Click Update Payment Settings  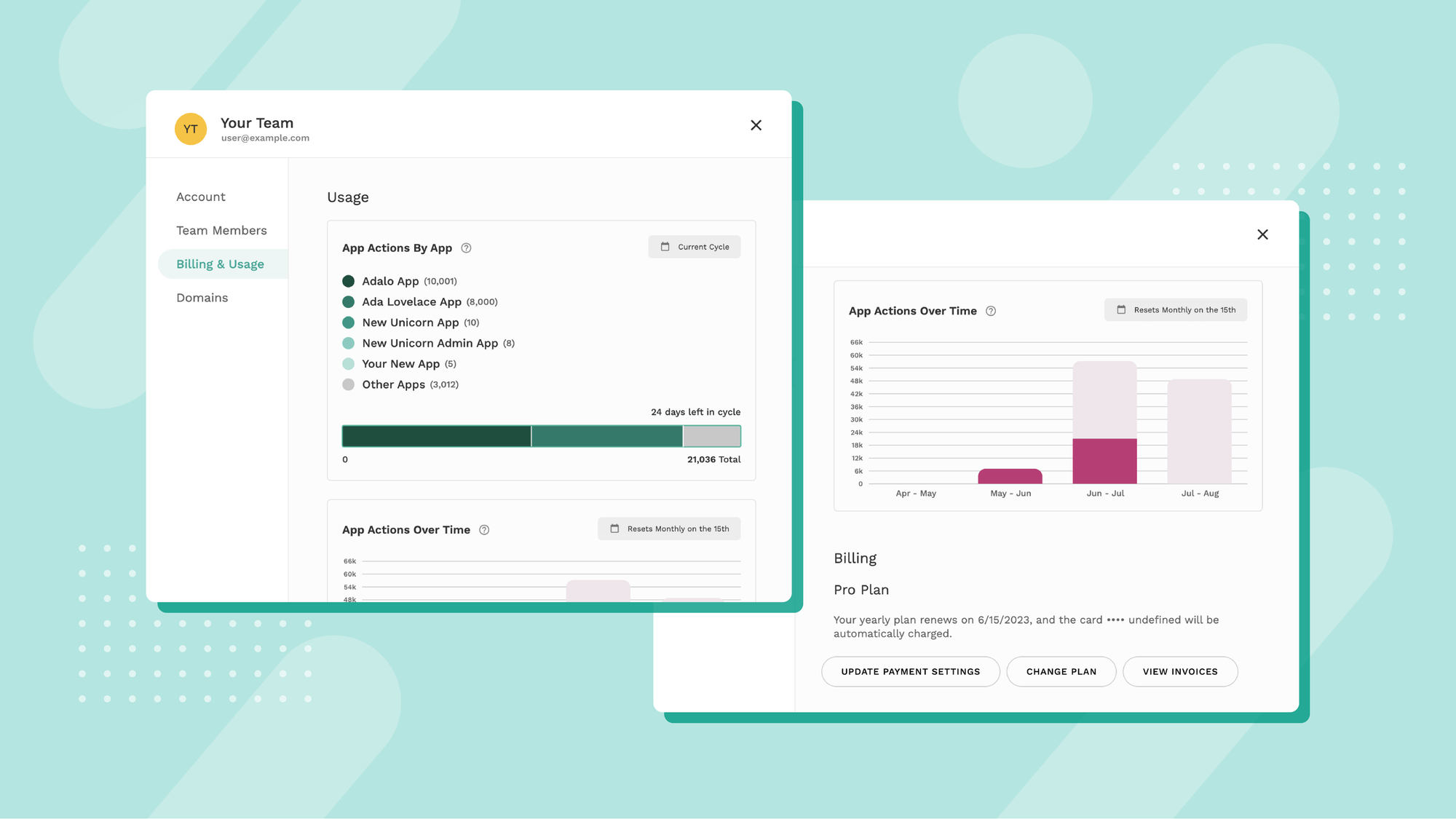coord(910,671)
